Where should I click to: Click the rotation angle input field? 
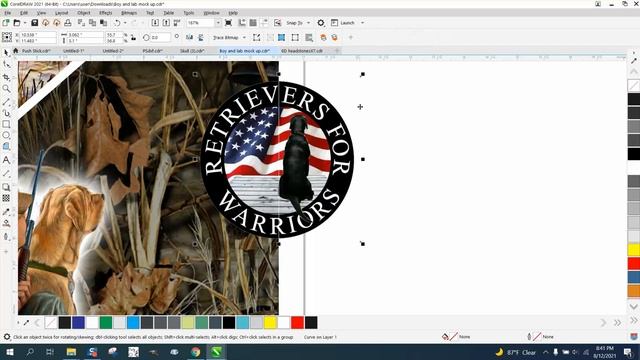(160, 38)
